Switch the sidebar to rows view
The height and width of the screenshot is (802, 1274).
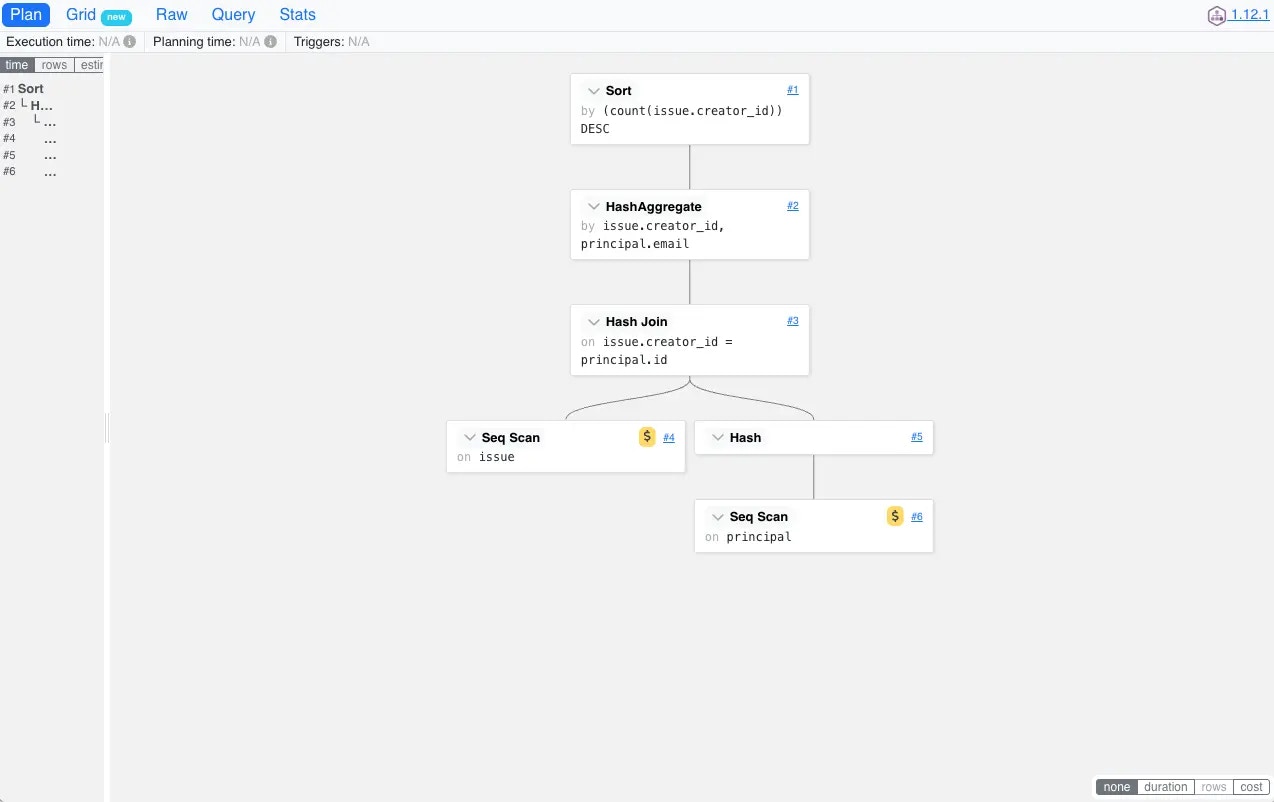pos(54,65)
